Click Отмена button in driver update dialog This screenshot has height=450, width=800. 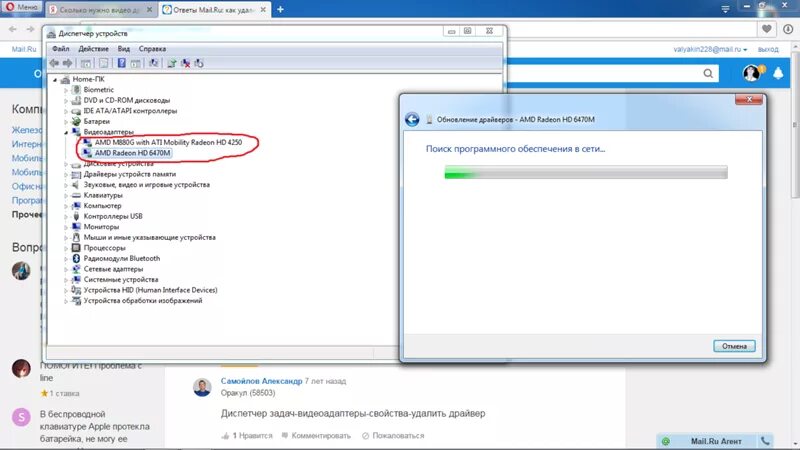[734, 346]
